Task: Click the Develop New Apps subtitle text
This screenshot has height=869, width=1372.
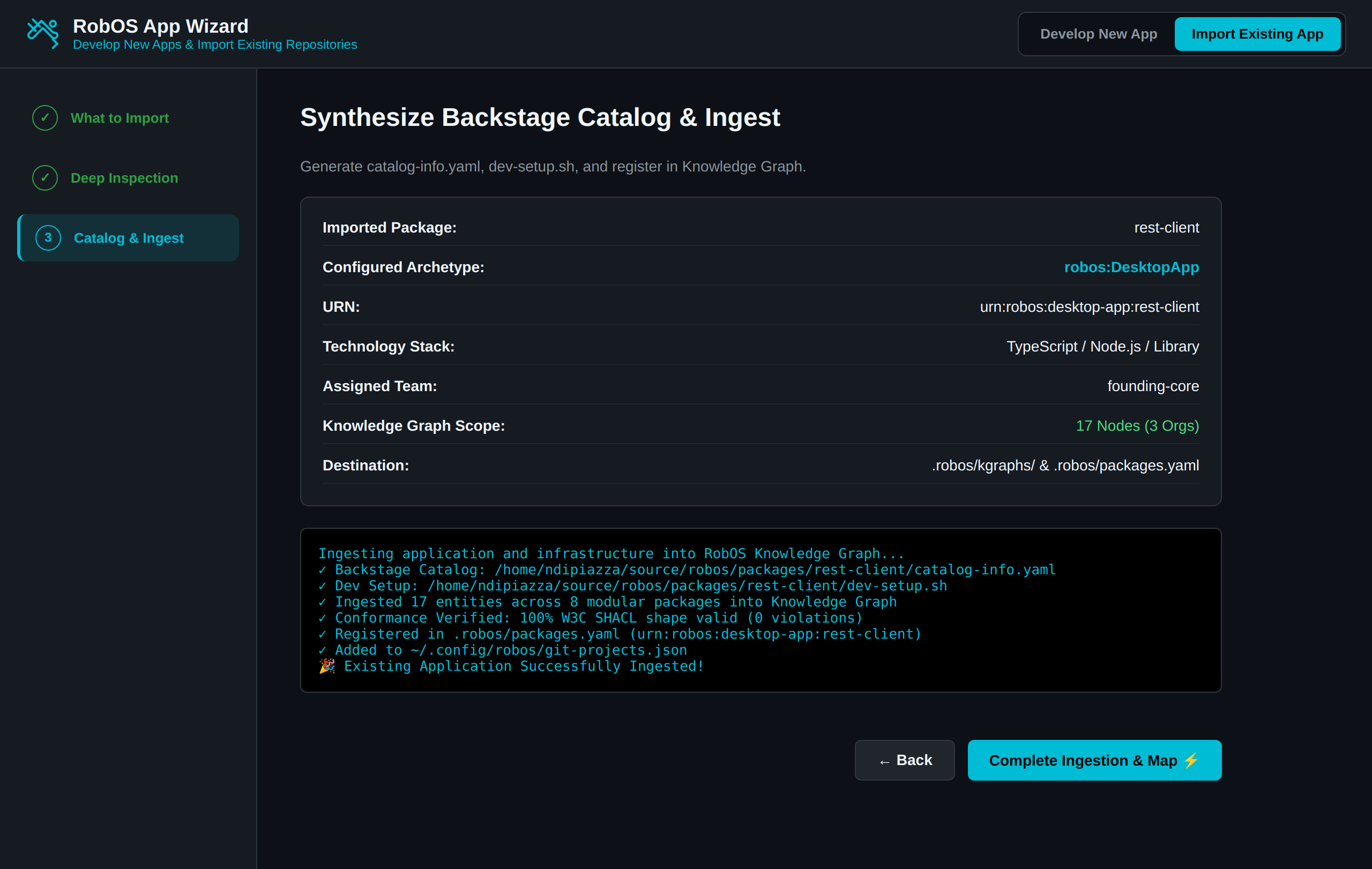Action: (x=215, y=44)
